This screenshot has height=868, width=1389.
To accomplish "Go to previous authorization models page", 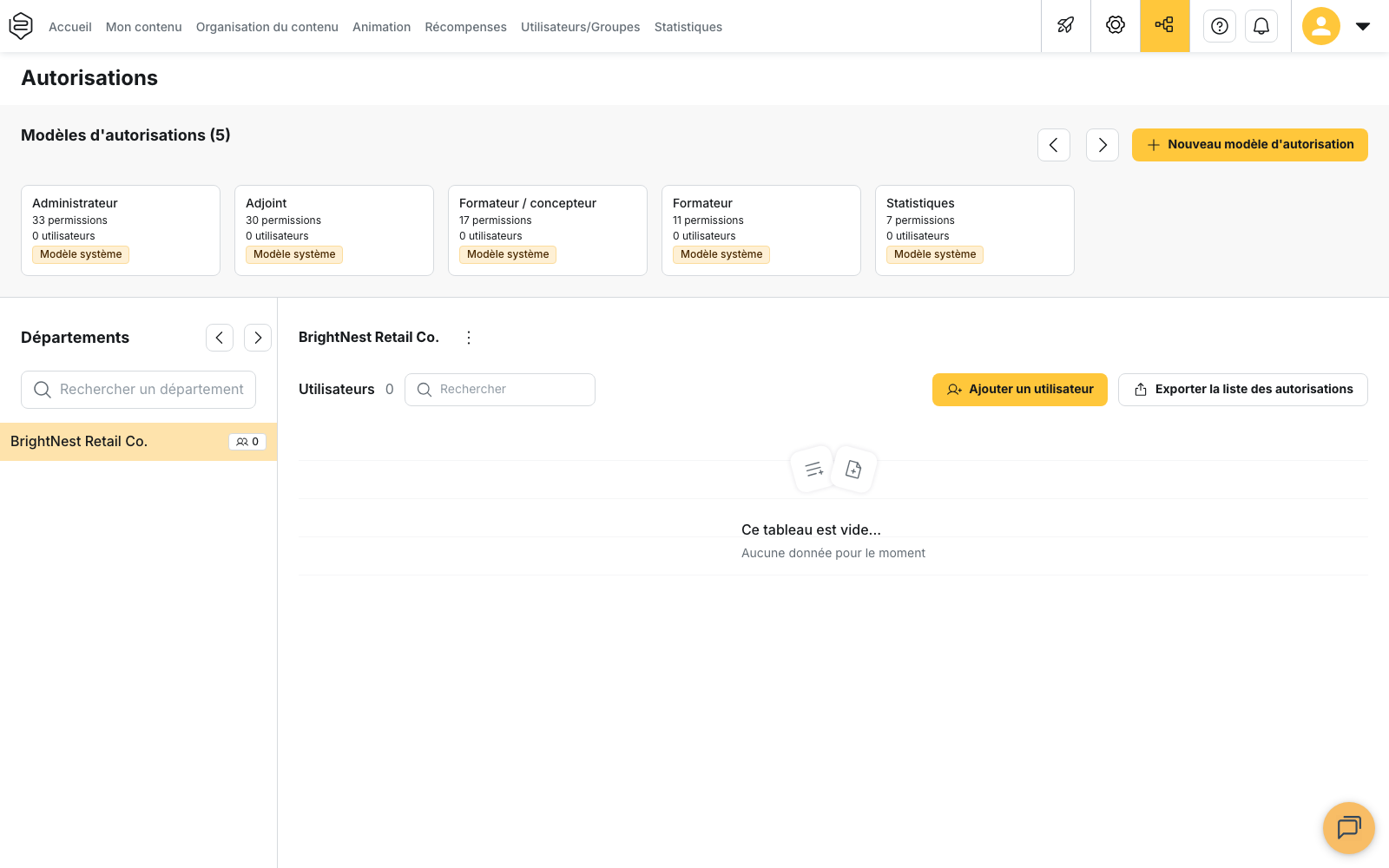I will coord(1054,145).
